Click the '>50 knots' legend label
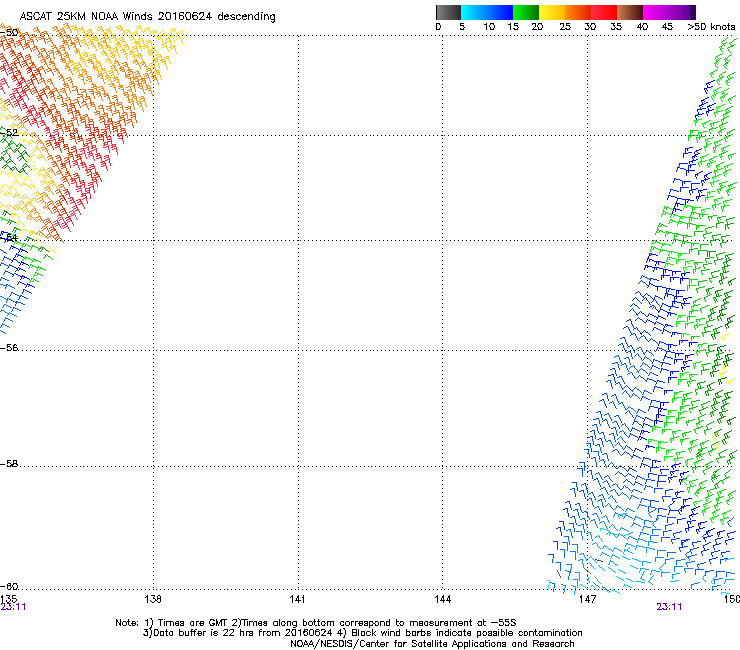The height and width of the screenshot is (650, 740). [x=711, y=27]
